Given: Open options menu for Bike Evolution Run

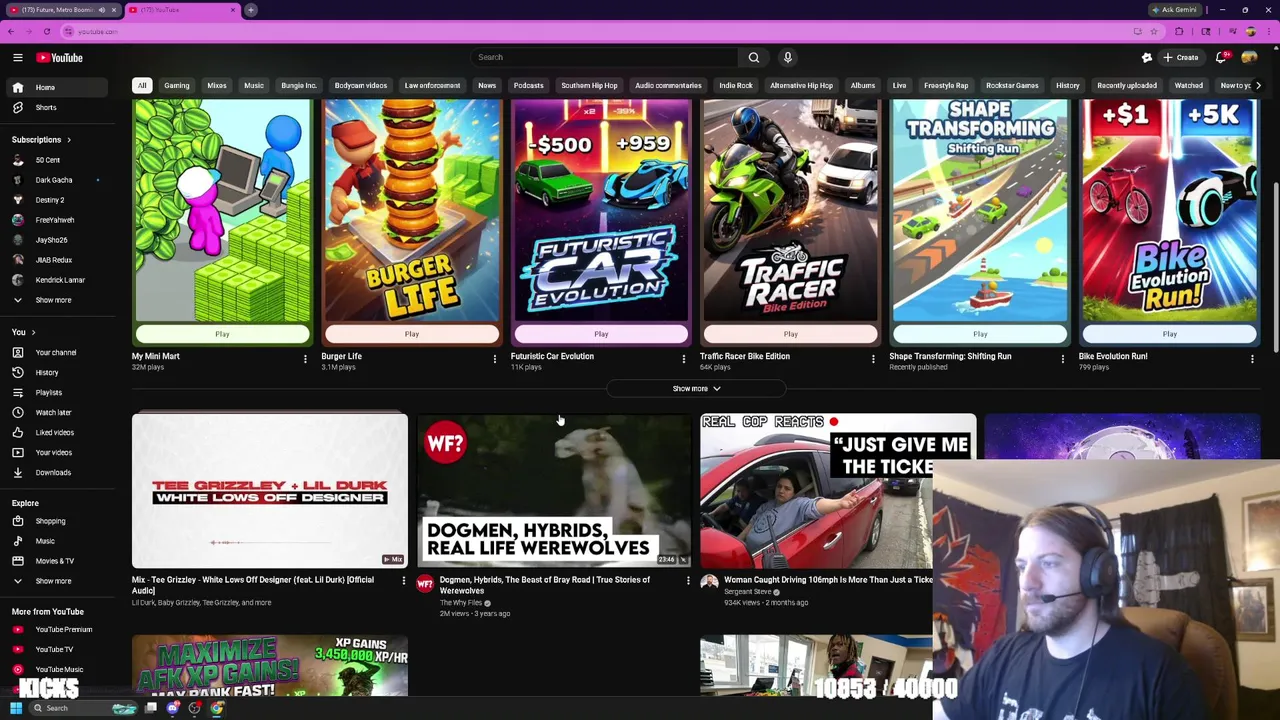Looking at the screenshot, I should pyautogui.click(x=1252, y=358).
